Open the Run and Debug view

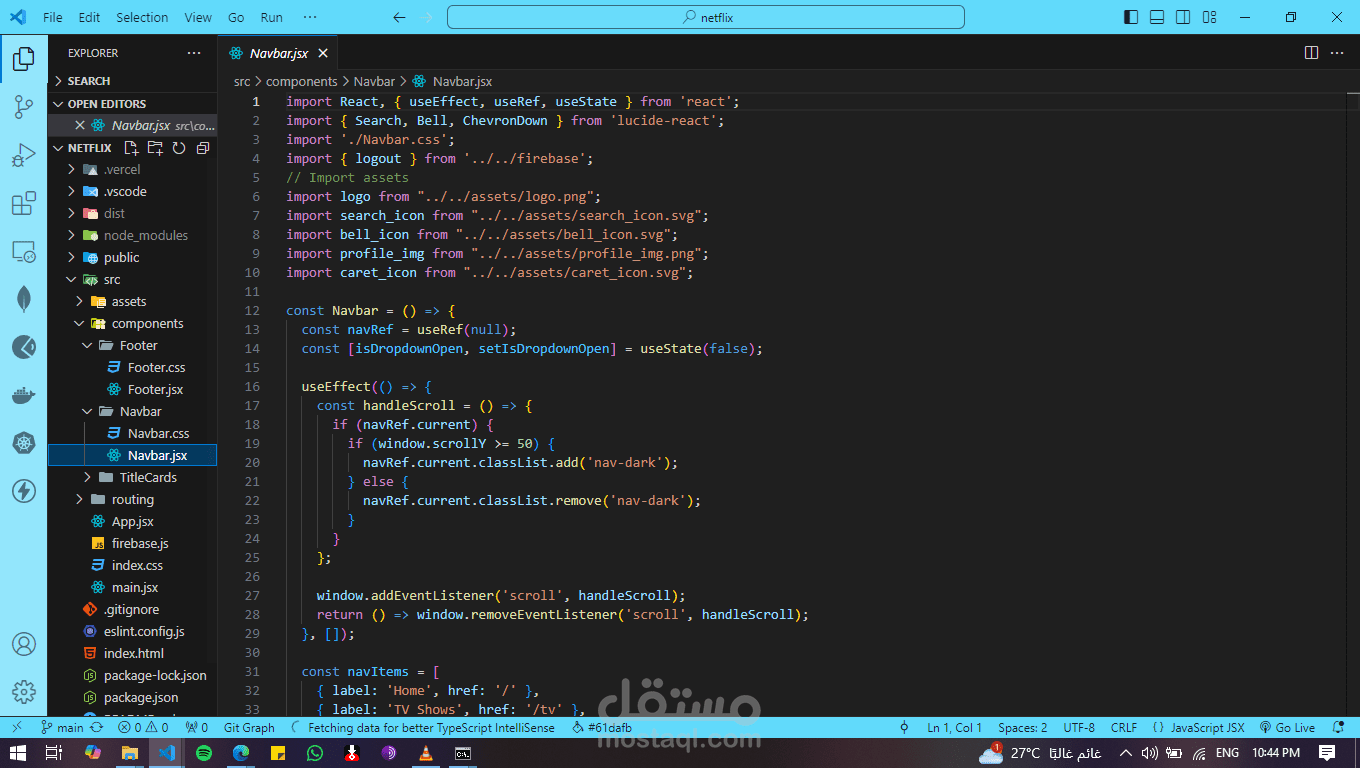coord(23,156)
